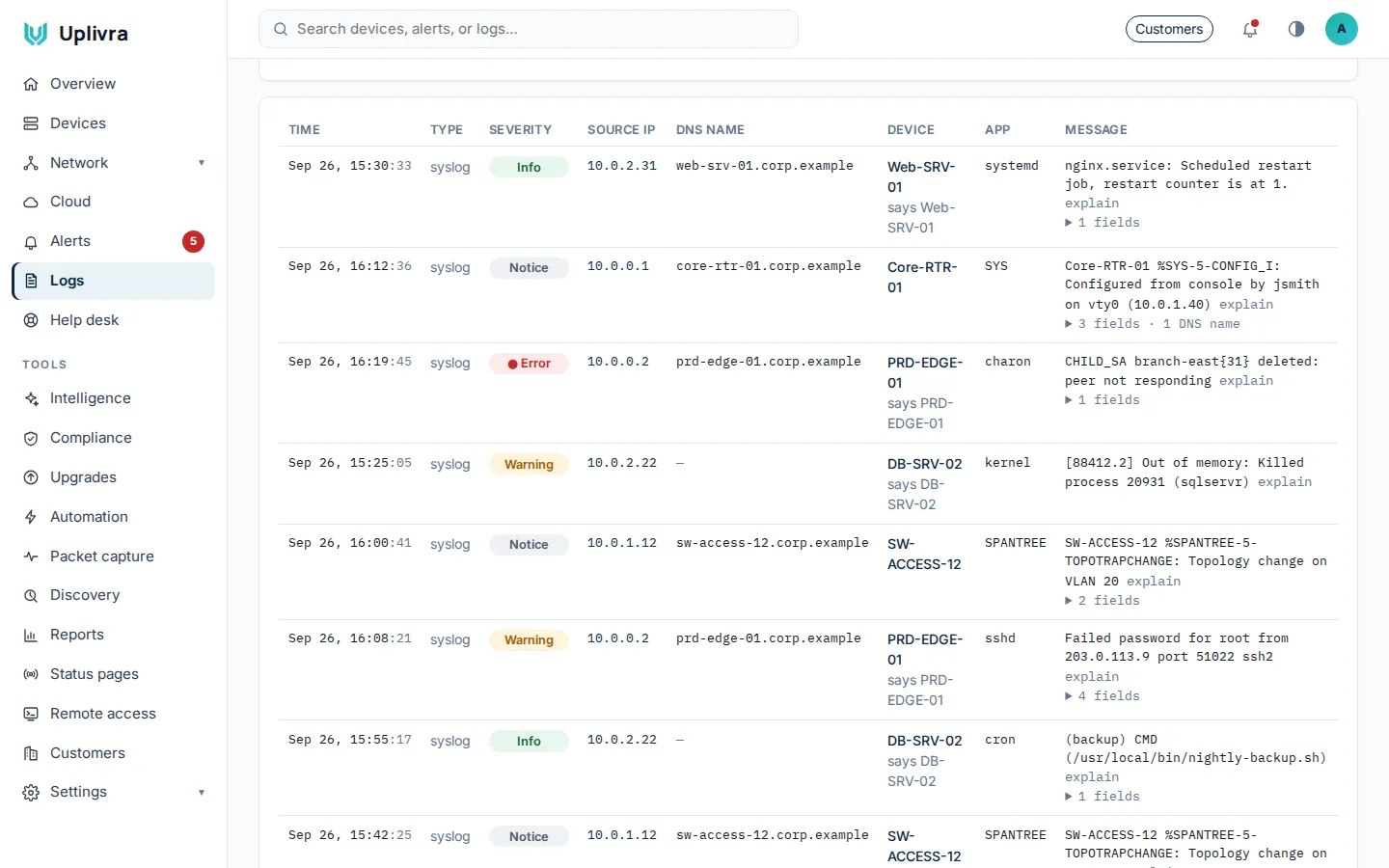Open Packet capture tool
Screen dimensions: 1389x868
point(113,556)
